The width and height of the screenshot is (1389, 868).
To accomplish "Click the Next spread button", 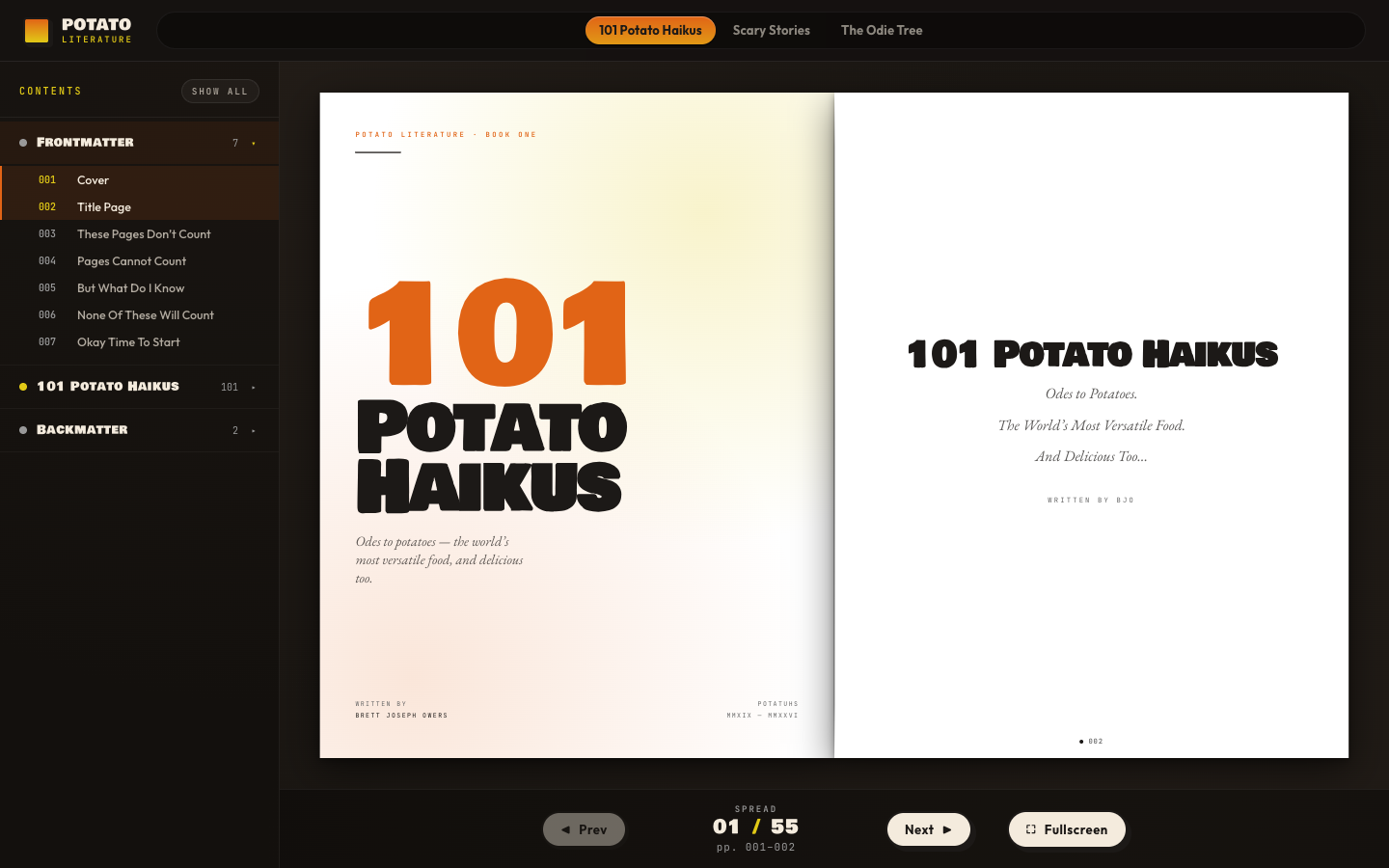I will tap(928, 829).
